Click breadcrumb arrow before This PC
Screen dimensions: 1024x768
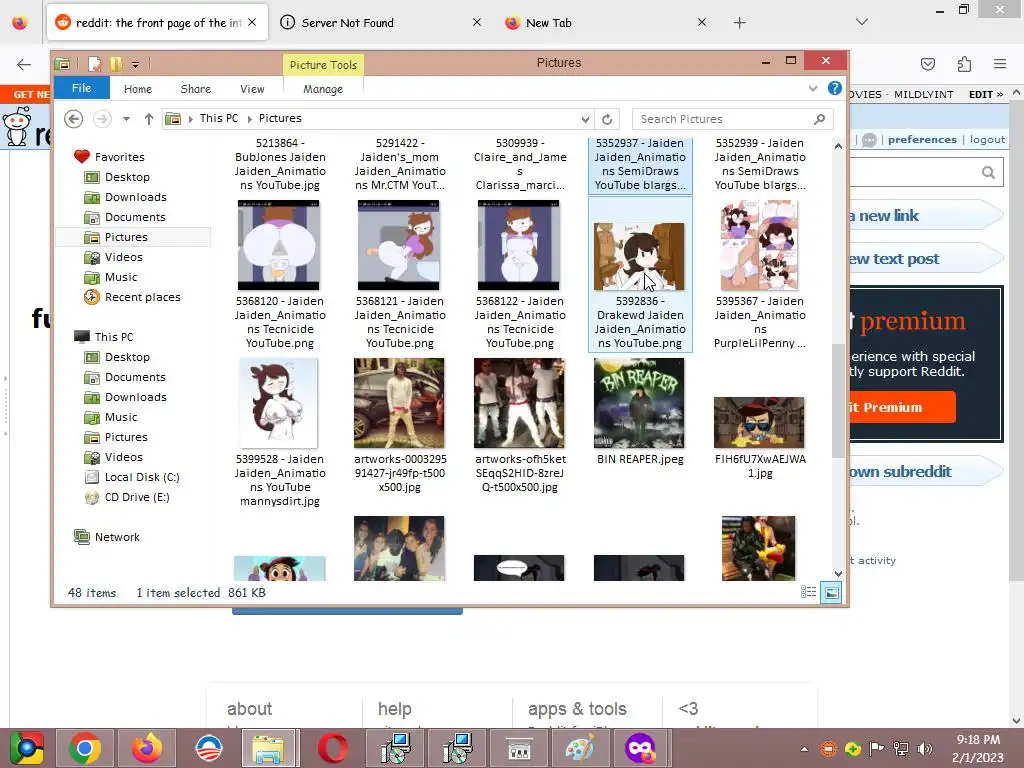click(x=191, y=119)
